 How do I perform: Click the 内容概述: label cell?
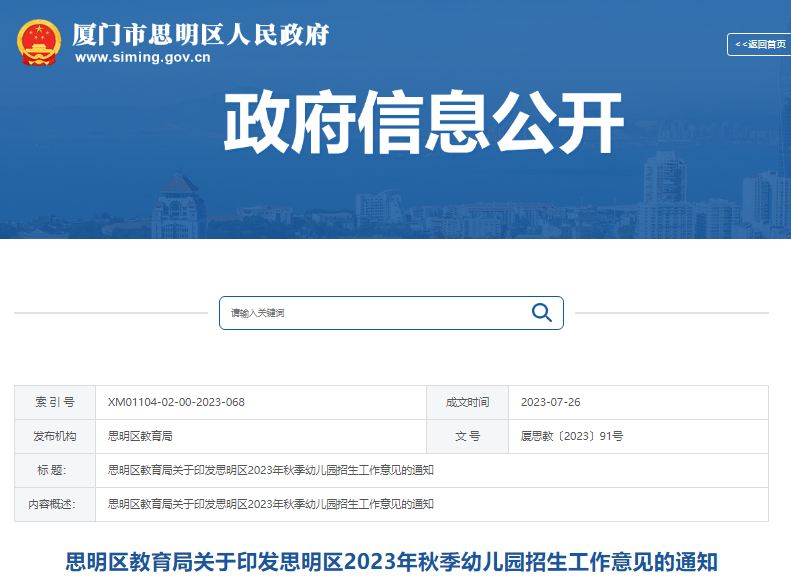click(x=55, y=504)
